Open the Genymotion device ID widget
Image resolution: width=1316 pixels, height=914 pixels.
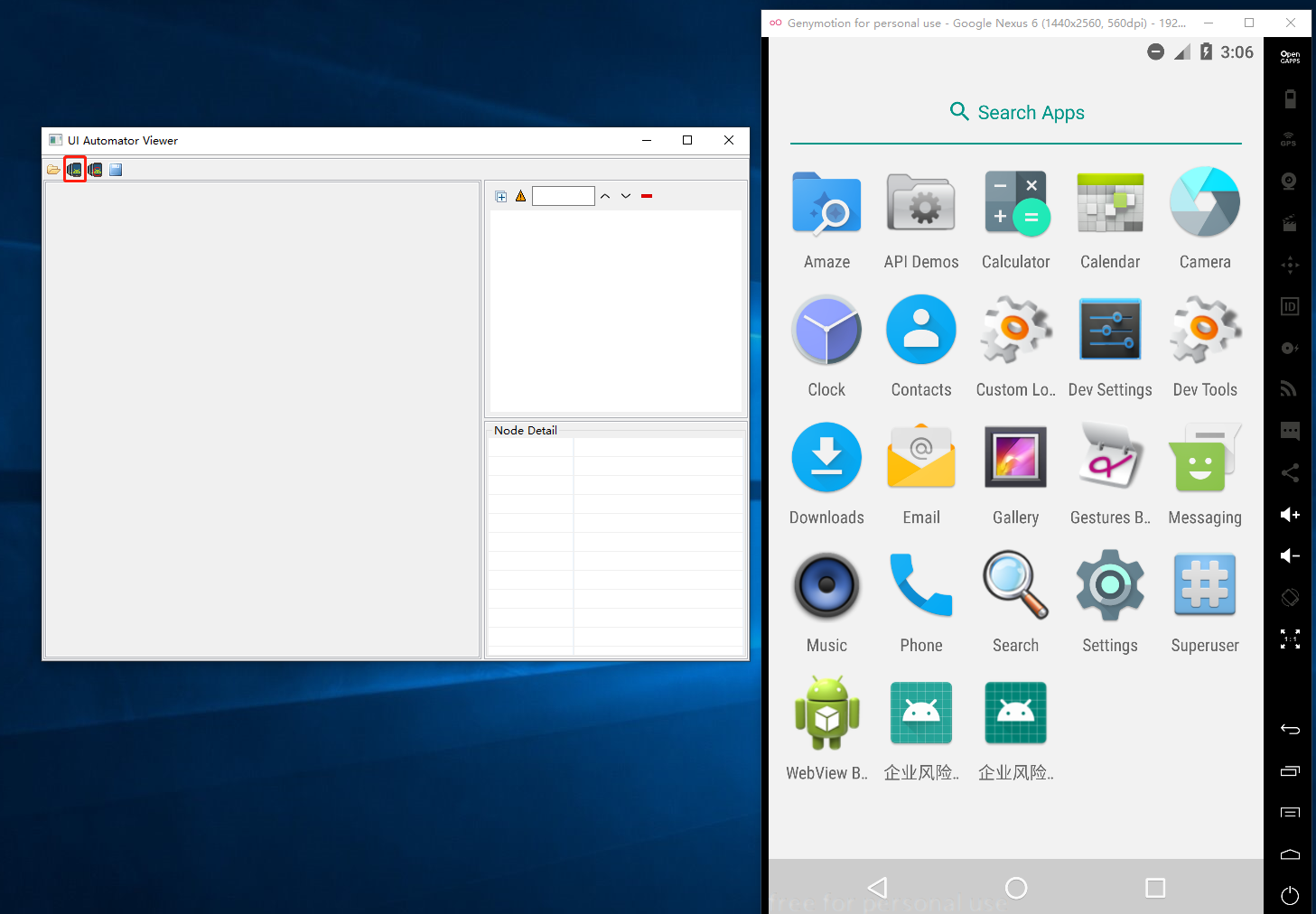1290,306
